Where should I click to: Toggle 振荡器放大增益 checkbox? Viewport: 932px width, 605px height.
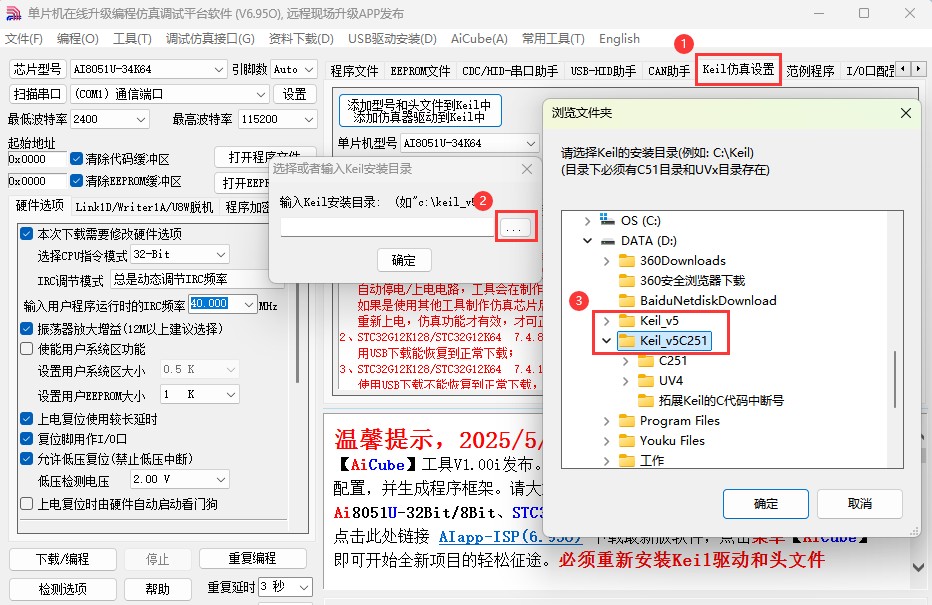pyautogui.click(x=27, y=329)
